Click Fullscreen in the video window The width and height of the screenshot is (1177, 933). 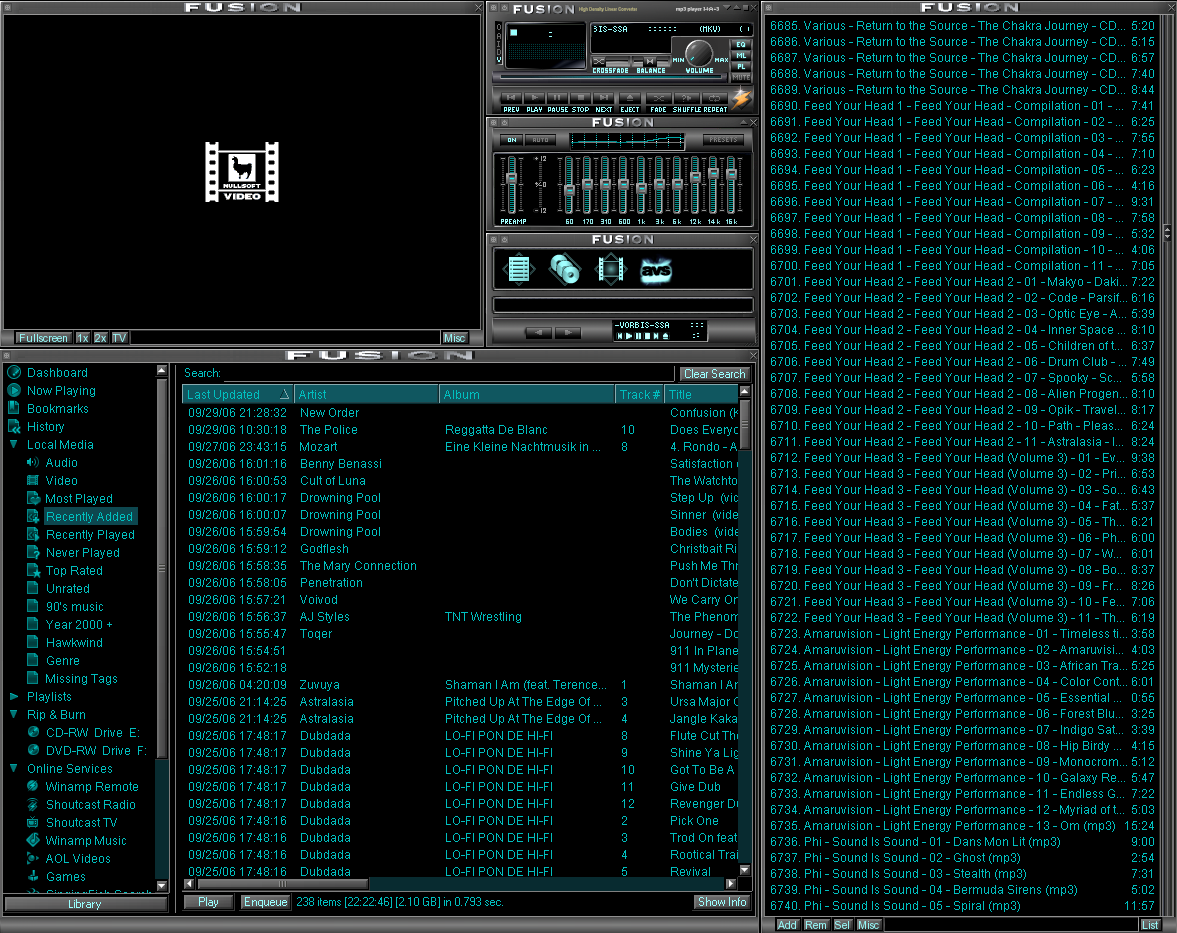tap(44, 338)
